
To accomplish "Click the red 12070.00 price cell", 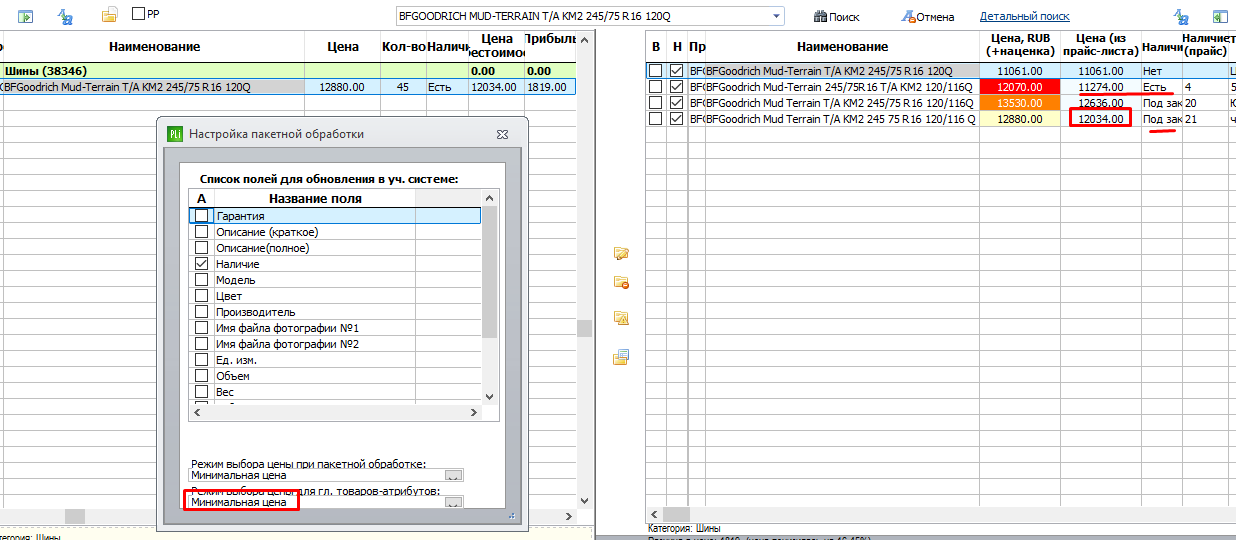I will [1019, 87].
